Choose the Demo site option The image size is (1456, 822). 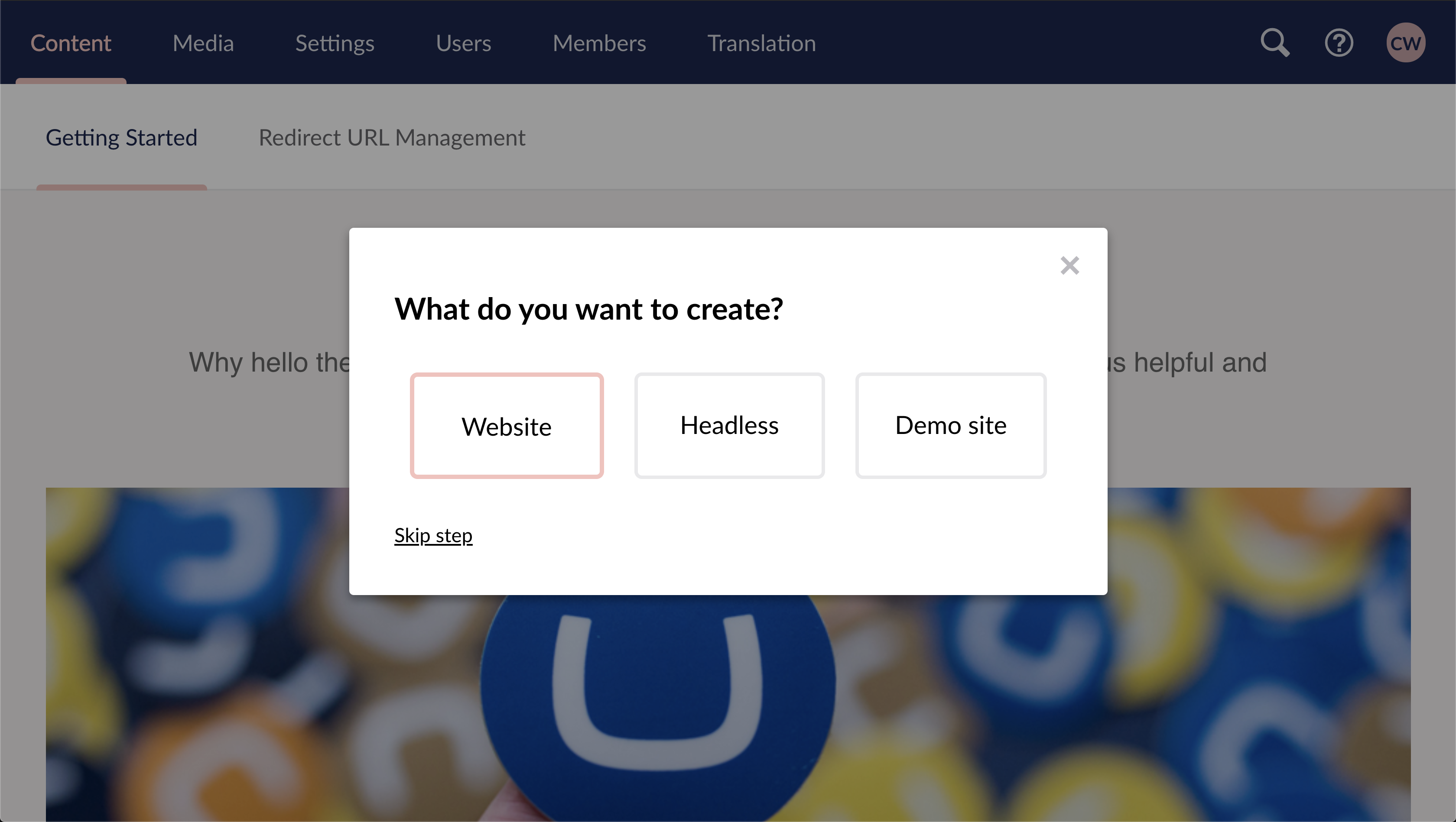[951, 425]
